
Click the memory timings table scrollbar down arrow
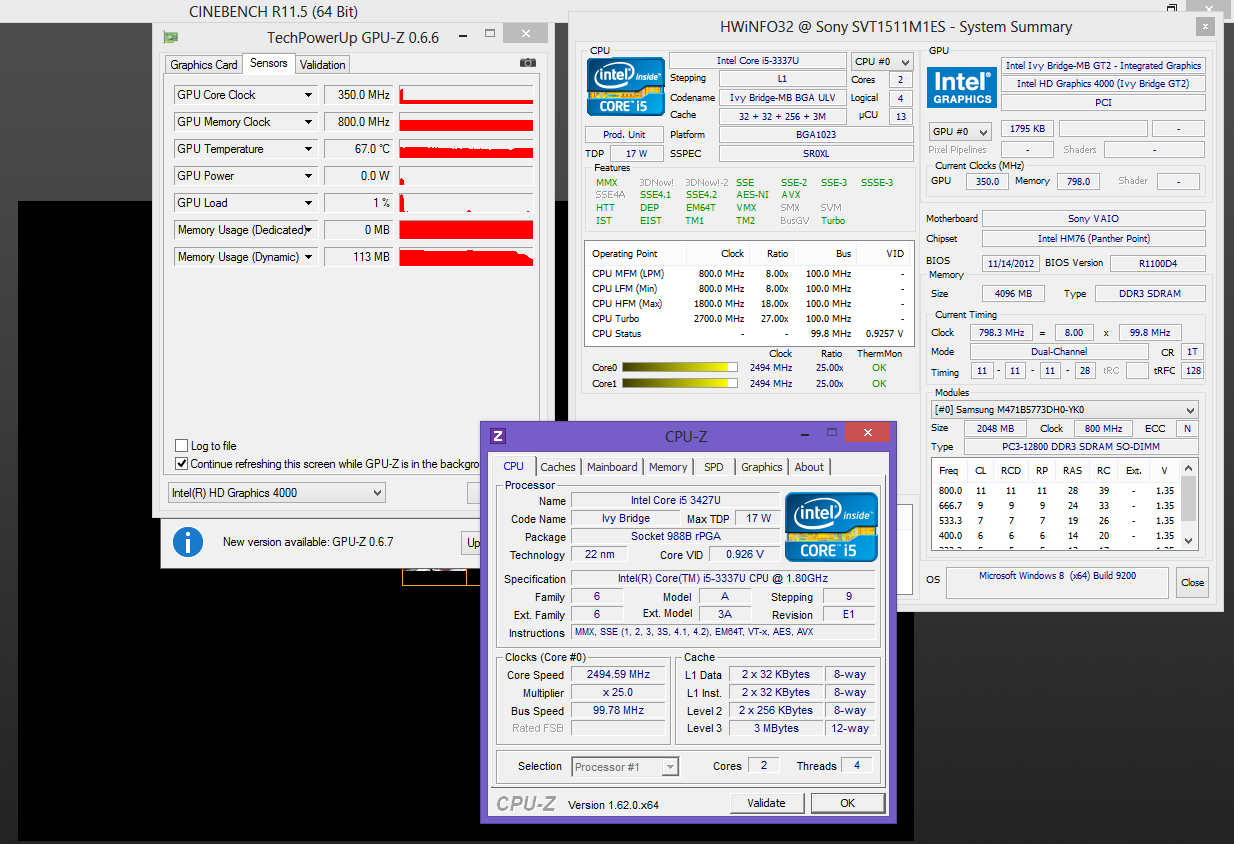coord(1189,541)
